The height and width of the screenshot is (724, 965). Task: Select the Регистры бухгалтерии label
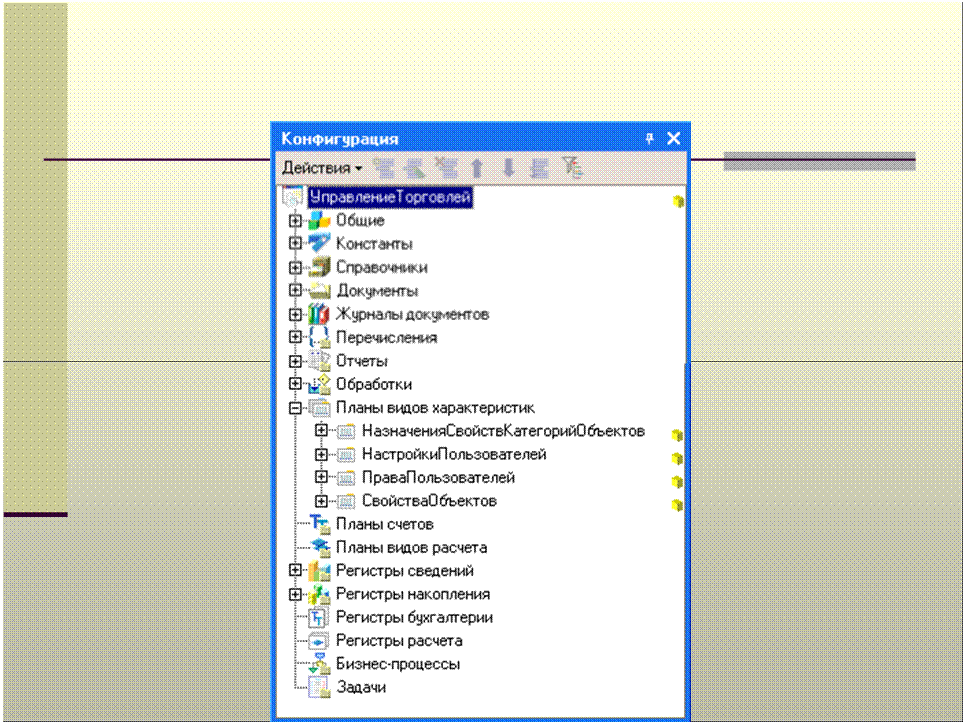[x=414, y=617]
